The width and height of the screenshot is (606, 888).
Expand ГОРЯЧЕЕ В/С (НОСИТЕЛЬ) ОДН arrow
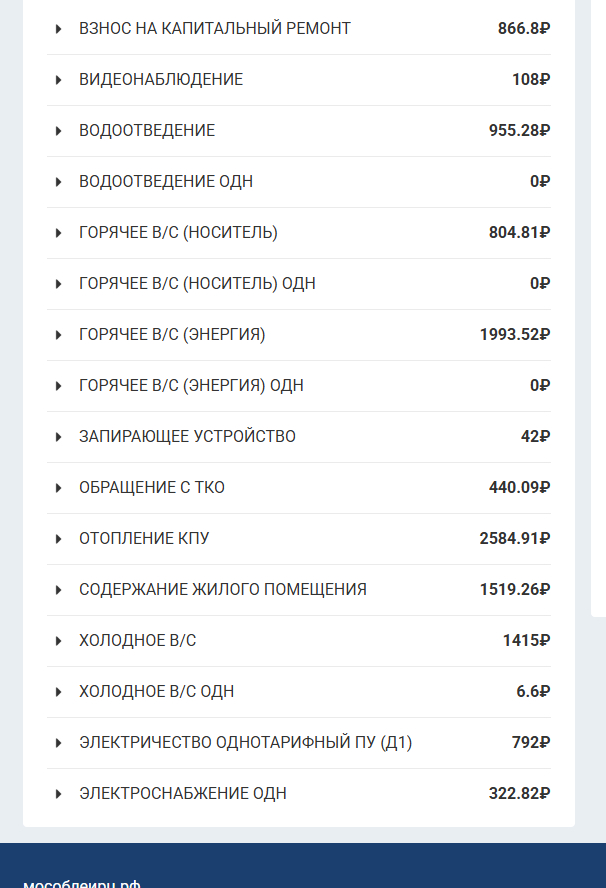[x=60, y=284]
